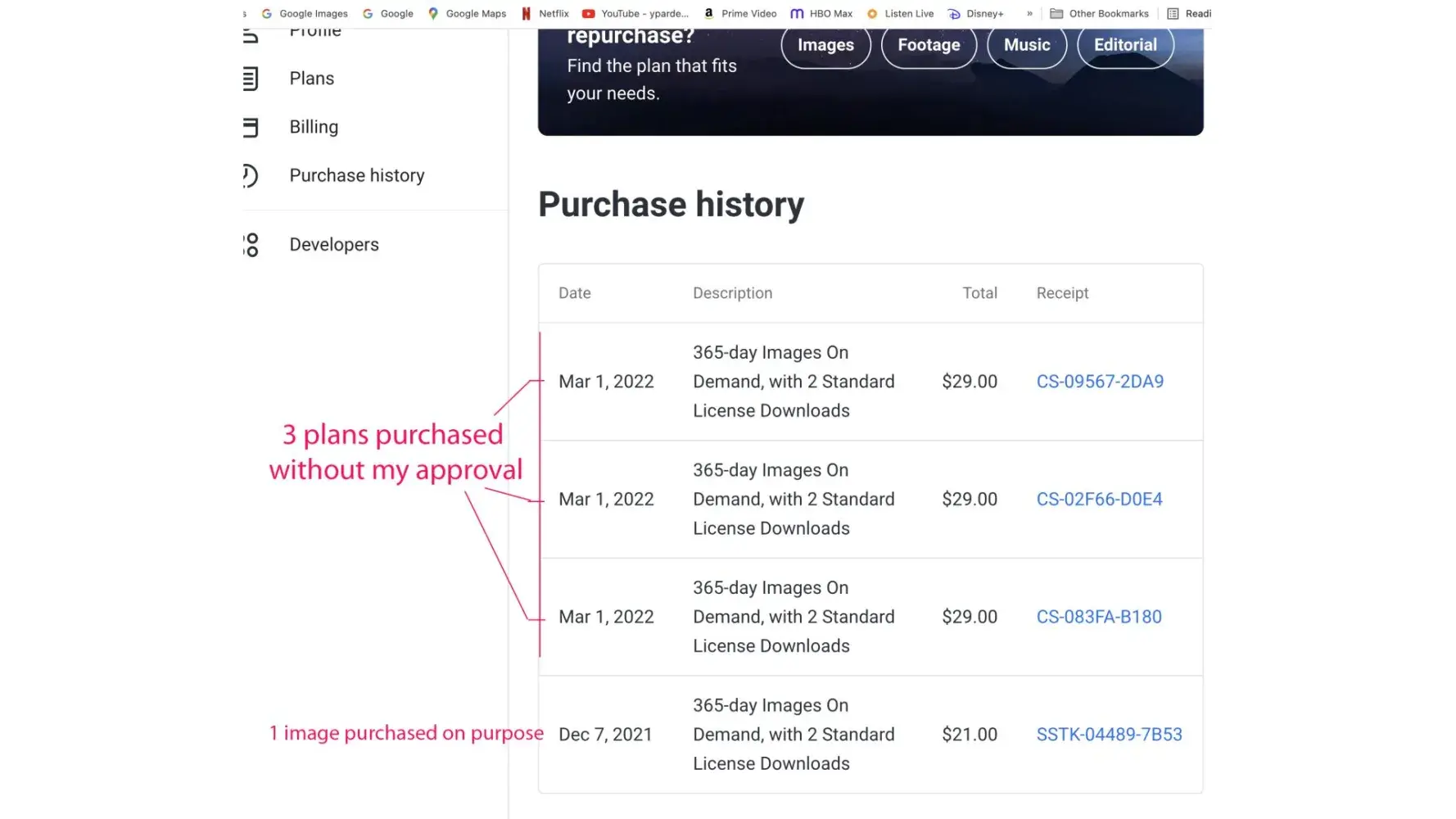This screenshot has width=1456, height=819.
Task: Open receipt CS-02F66-D0E4
Action: 1099,500
